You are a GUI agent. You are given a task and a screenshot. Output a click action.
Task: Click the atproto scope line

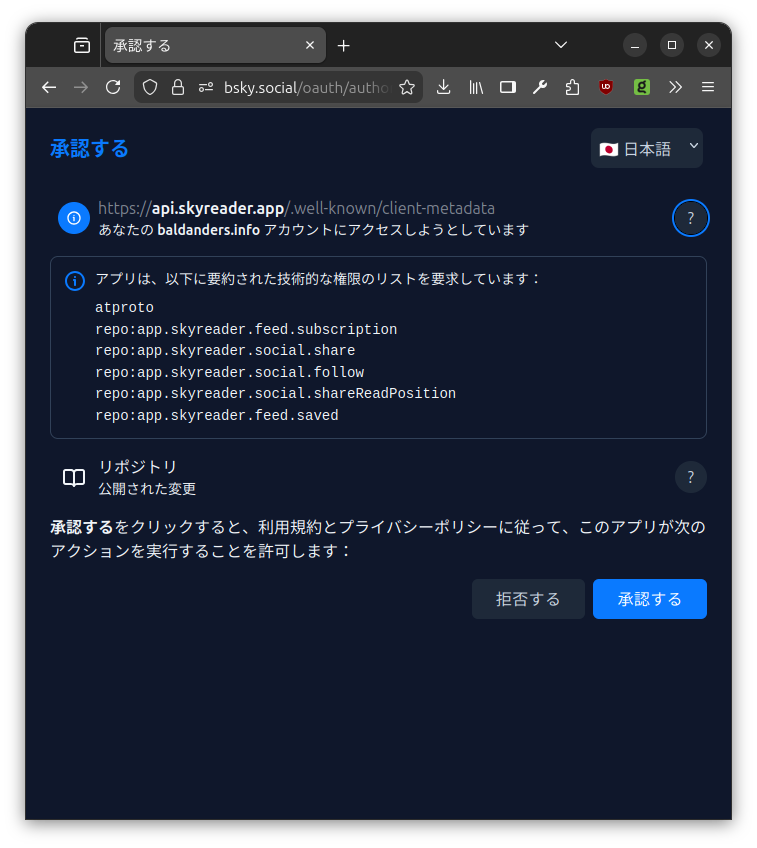(124, 308)
